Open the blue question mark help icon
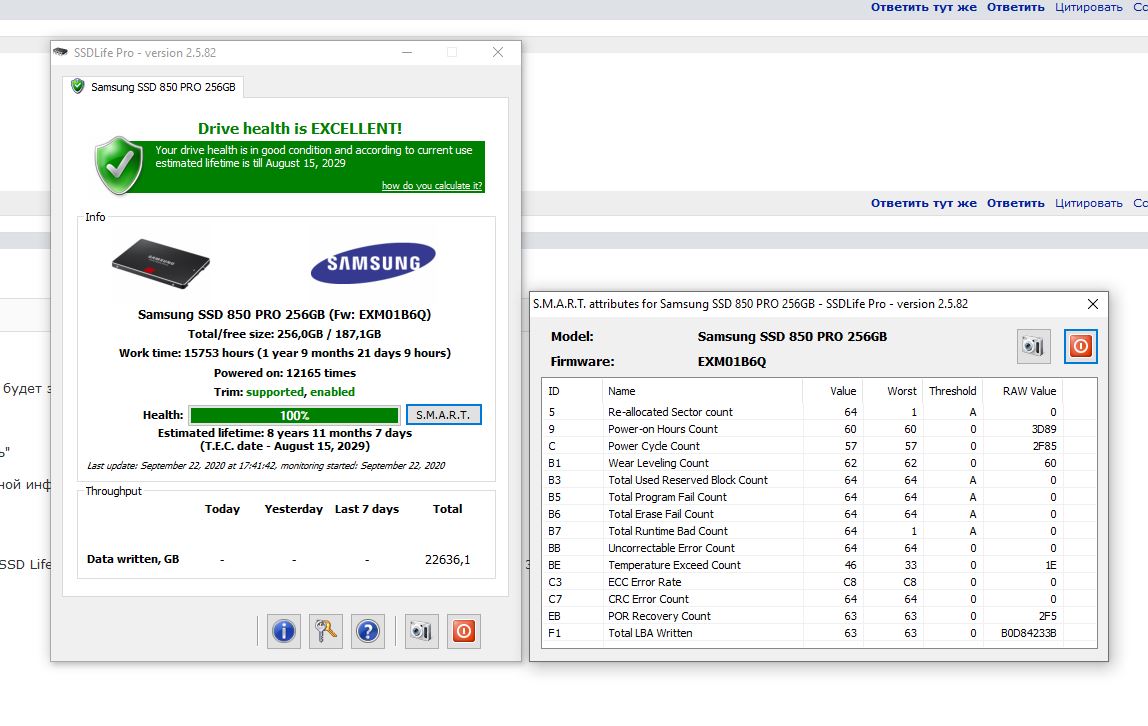 (x=368, y=631)
